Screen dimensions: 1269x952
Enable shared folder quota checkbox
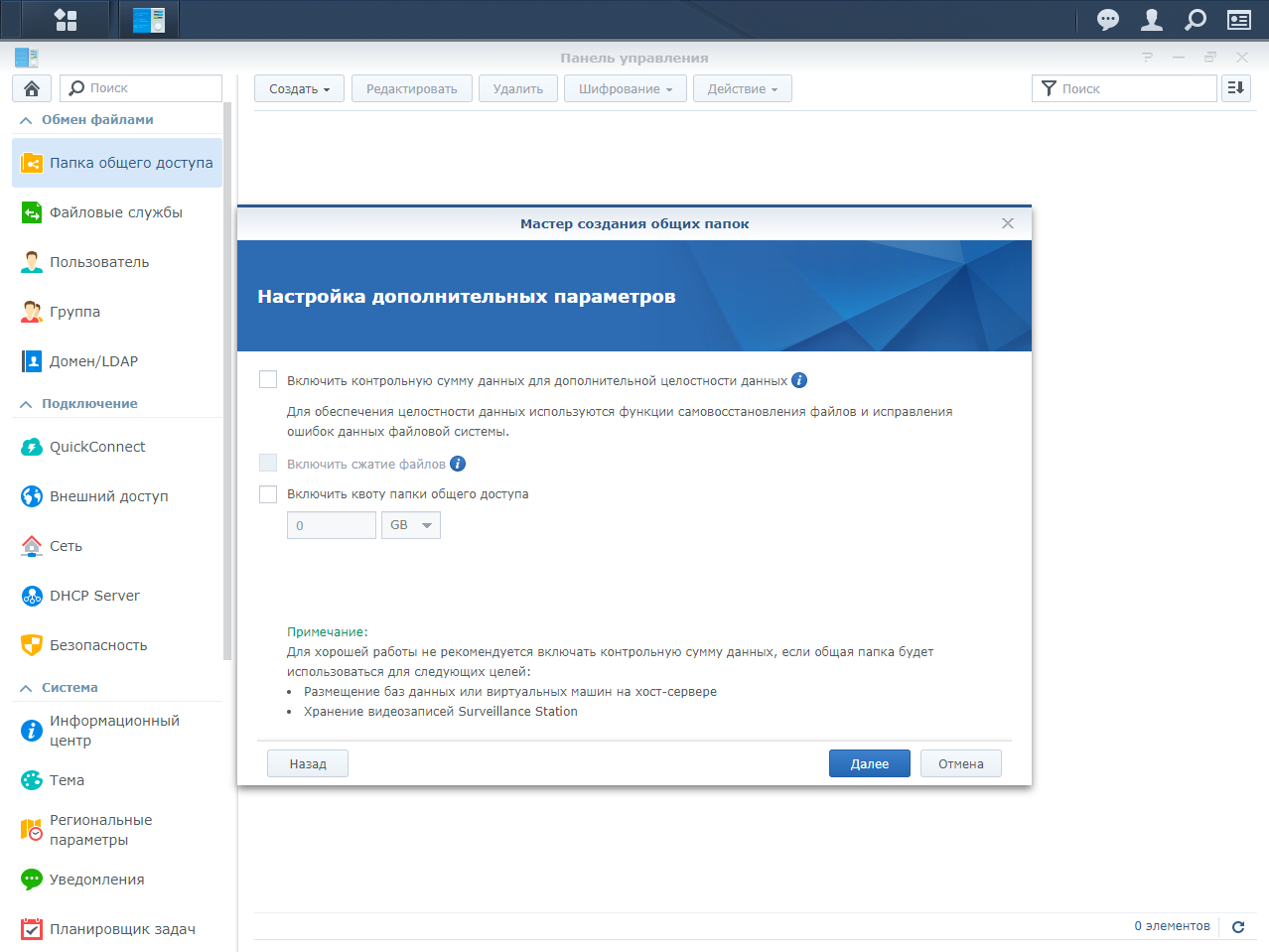[x=268, y=493]
